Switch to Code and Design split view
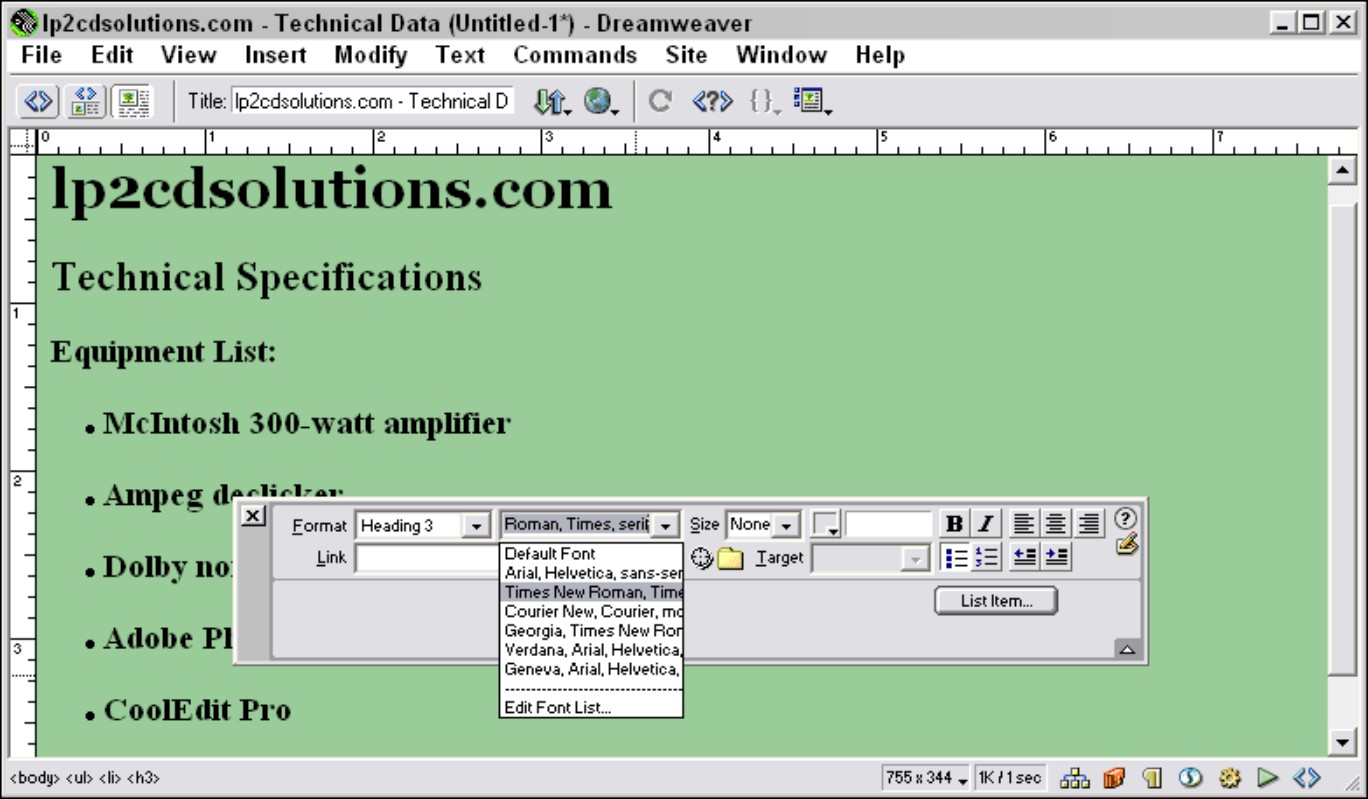 point(85,101)
